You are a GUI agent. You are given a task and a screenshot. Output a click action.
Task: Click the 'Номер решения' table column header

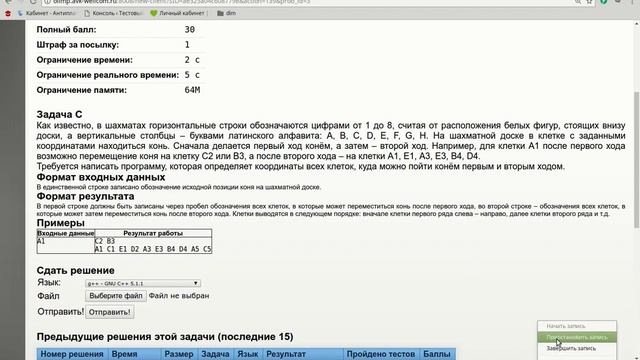[72, 354]
